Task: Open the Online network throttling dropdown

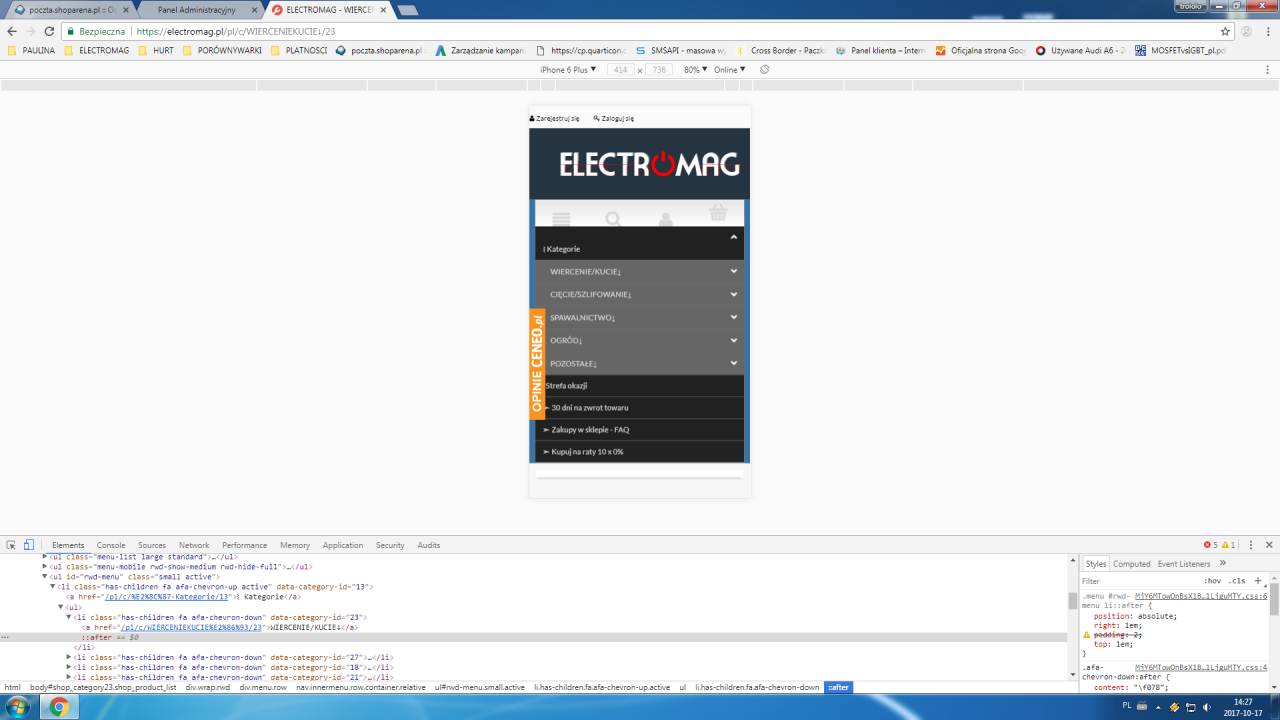Action: click(729, 70)
